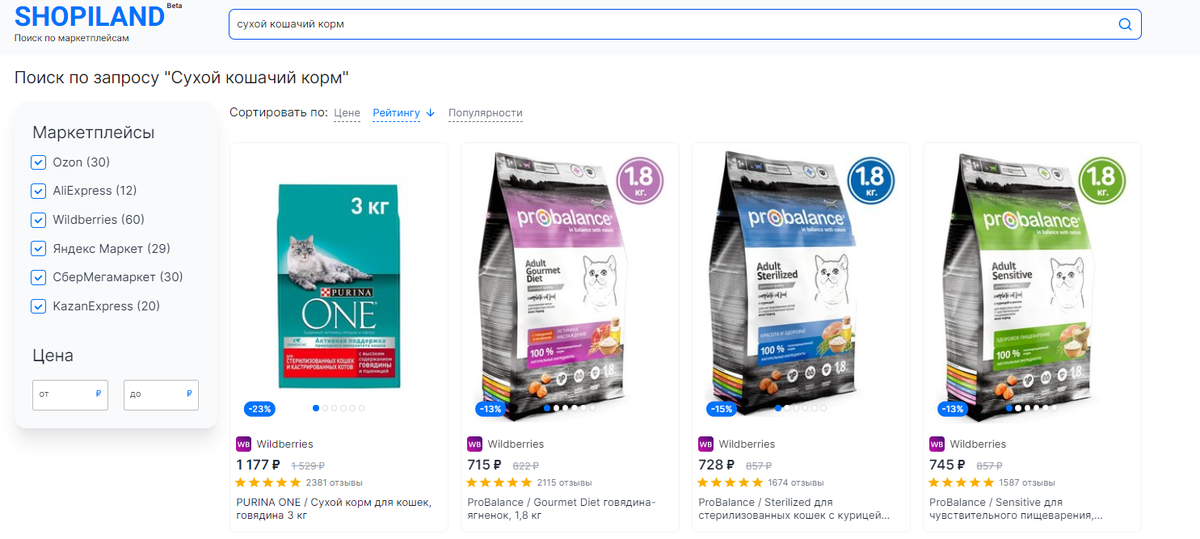Click the search magnifier icon

pos(1125,24)
